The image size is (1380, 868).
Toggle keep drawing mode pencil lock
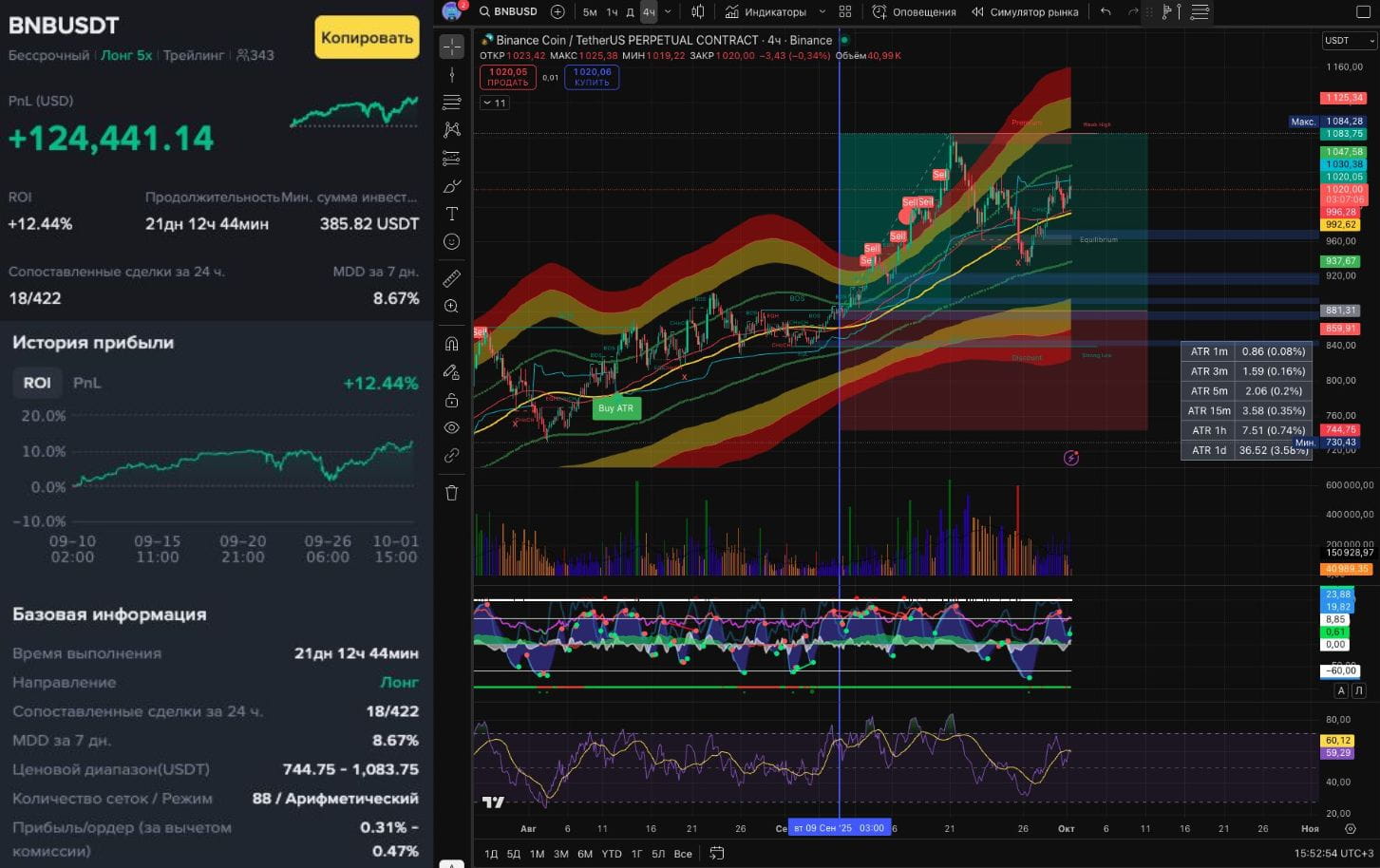(452, 371)
